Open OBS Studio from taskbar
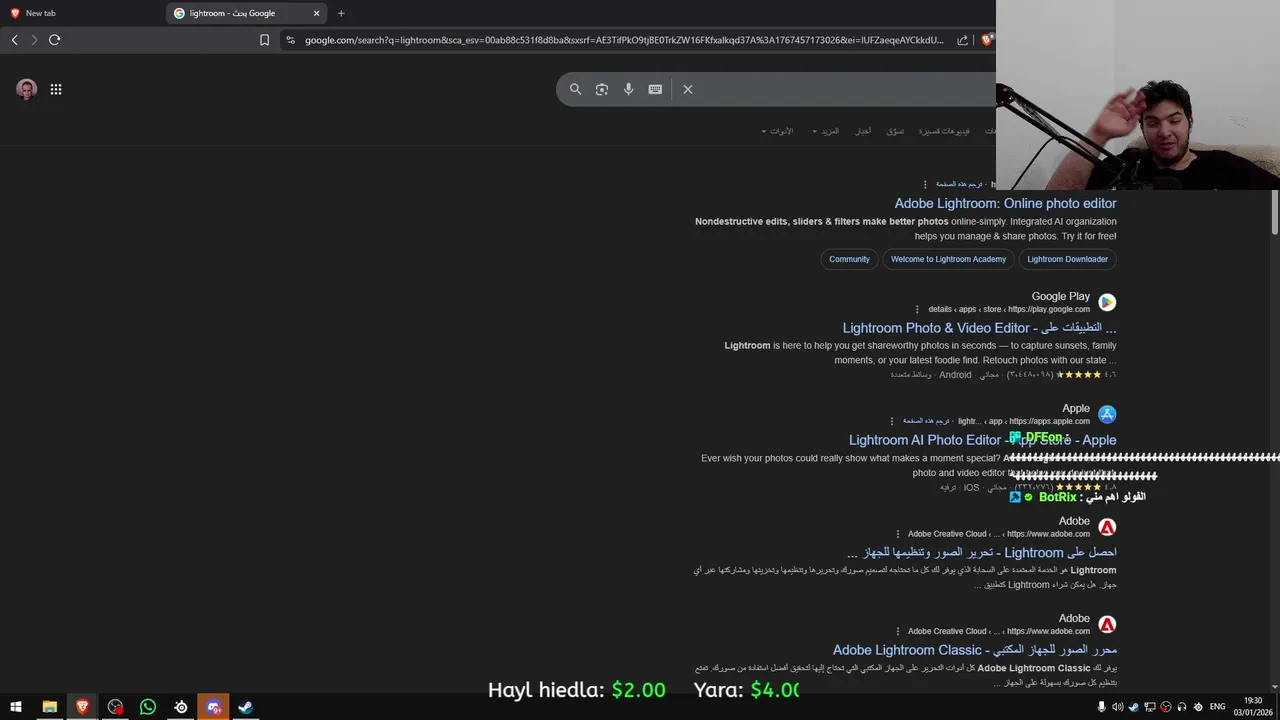 [x=115, y=707]
